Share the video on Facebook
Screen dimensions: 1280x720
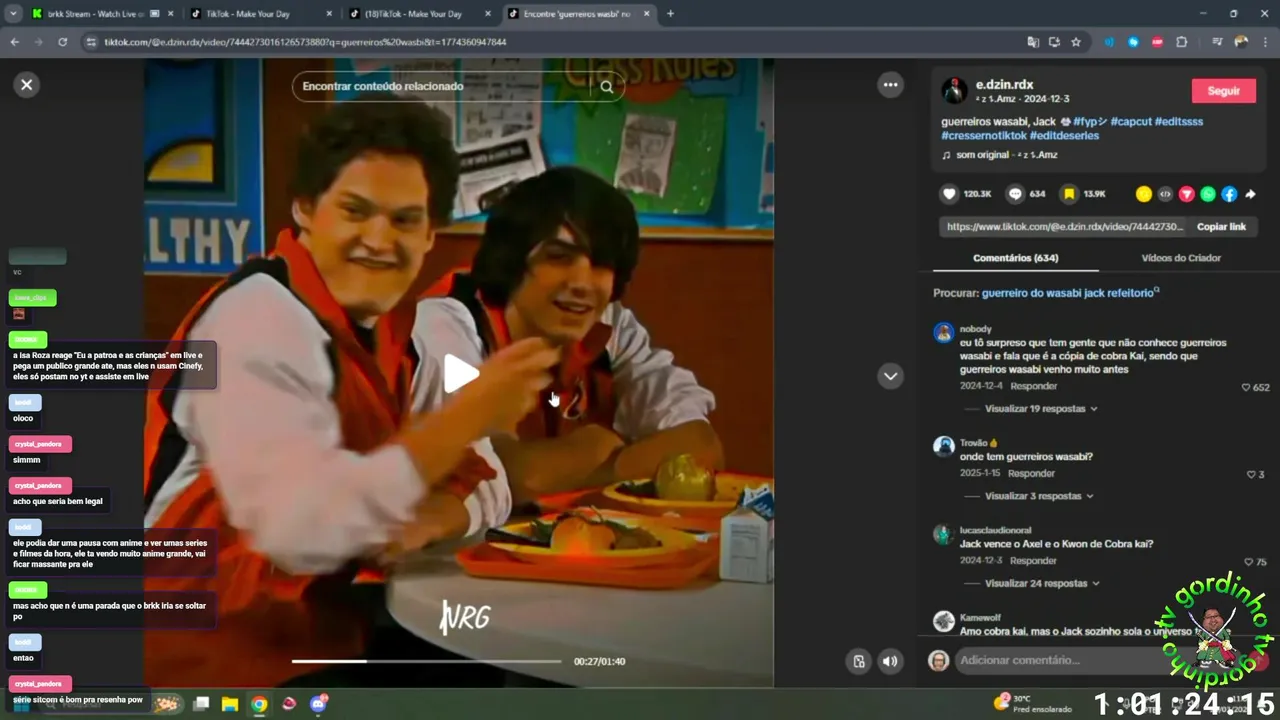click(1229, 194)
